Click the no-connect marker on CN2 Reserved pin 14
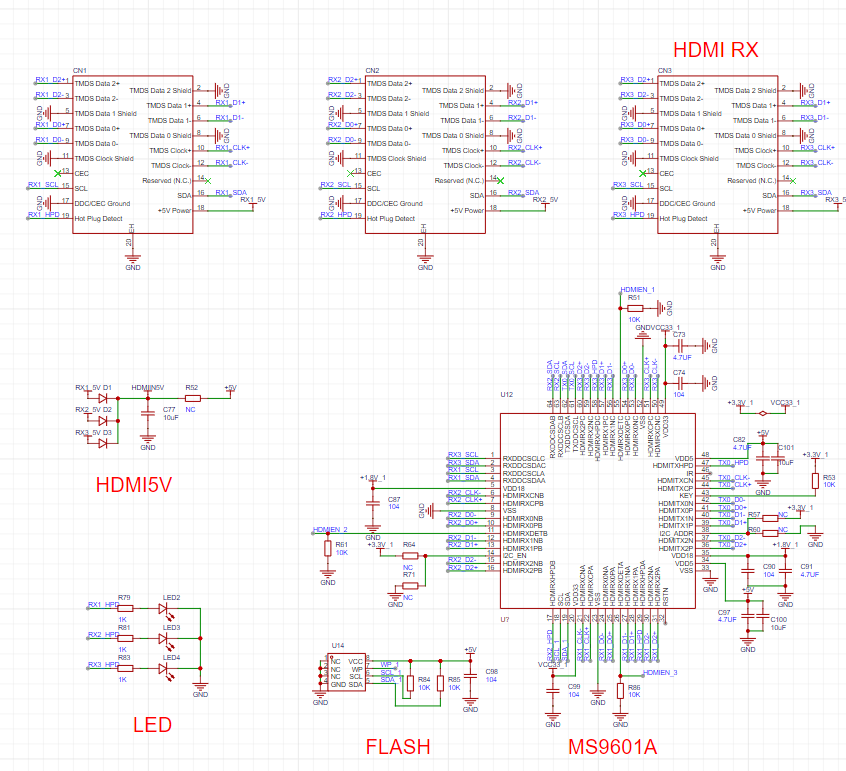The height and width of the screenshot is (771, 846). [501, 181]
